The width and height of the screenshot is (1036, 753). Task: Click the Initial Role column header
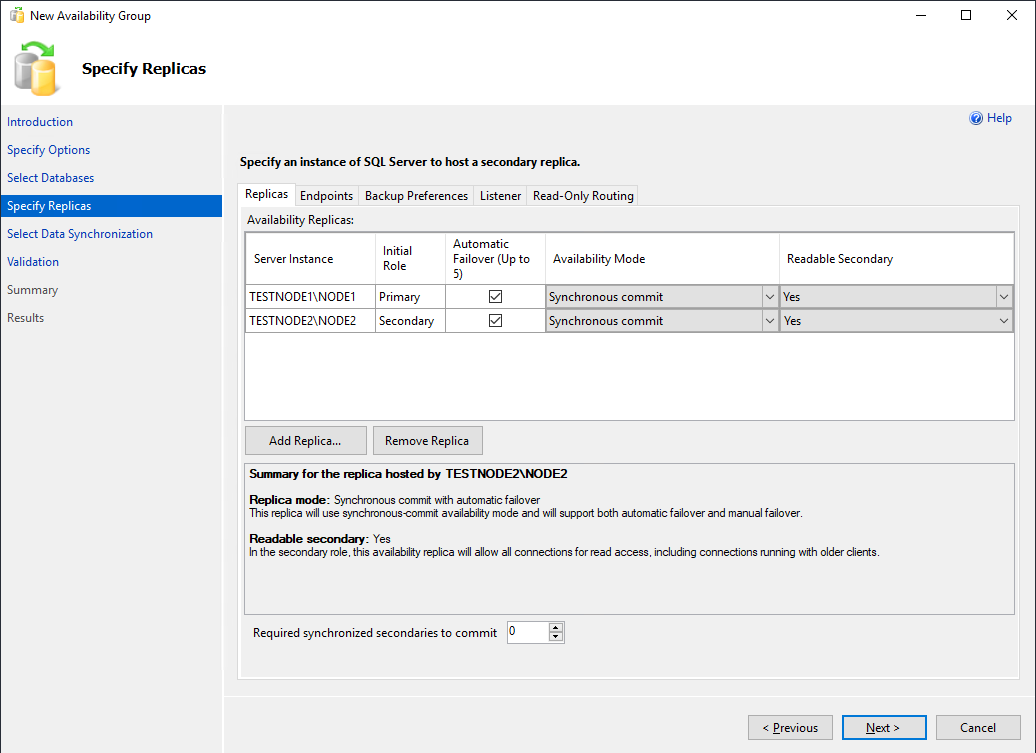coord(410,259)
